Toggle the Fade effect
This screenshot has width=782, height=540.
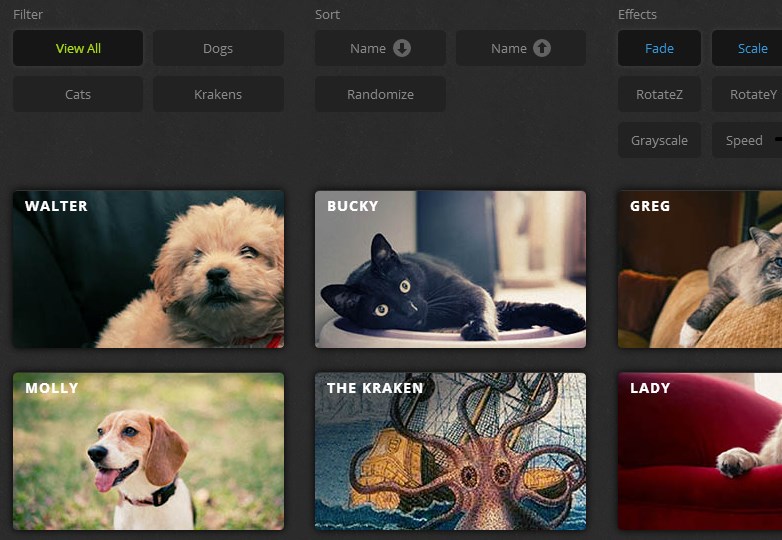[x=659, y=48]
